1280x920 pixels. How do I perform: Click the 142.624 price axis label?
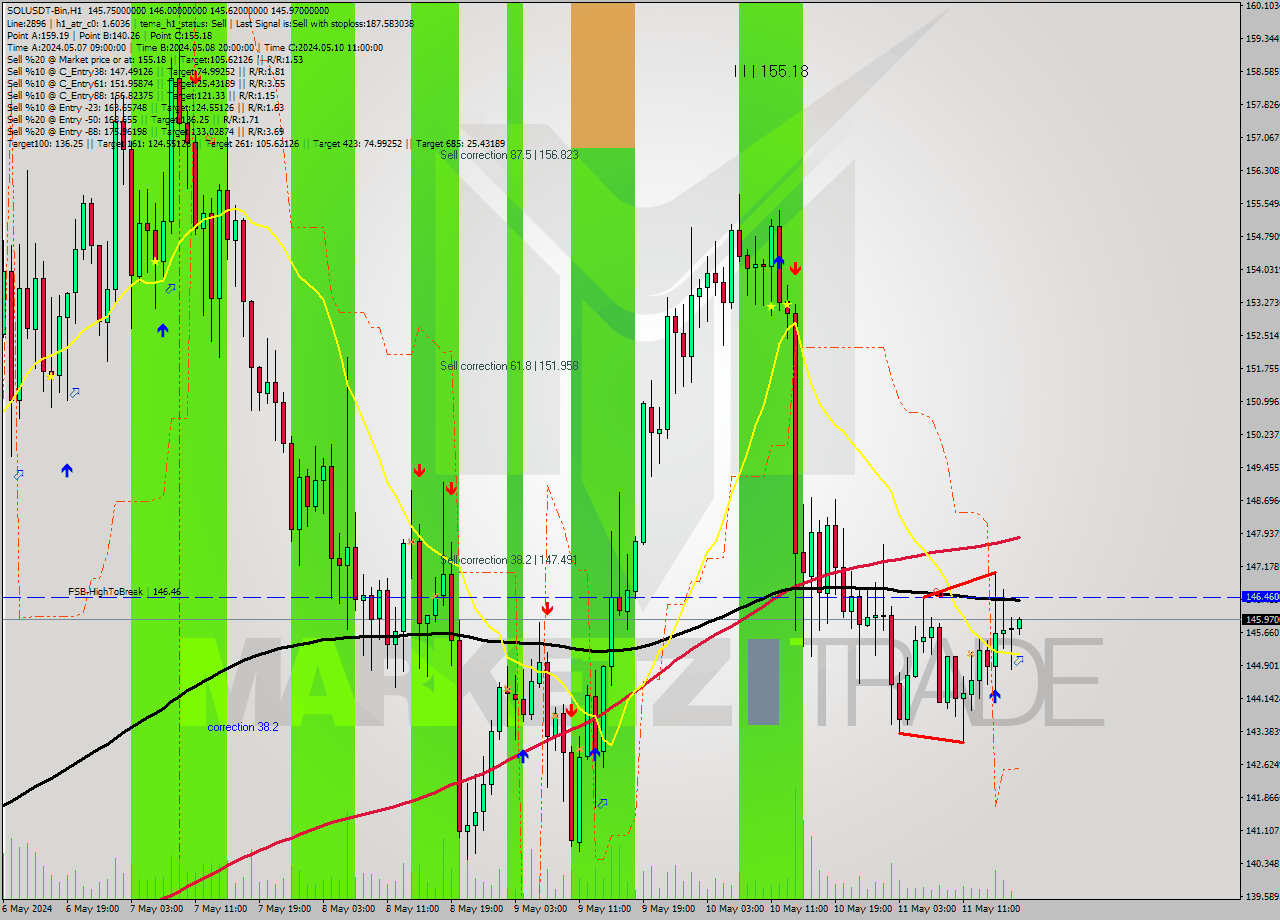click(1262, 764)
